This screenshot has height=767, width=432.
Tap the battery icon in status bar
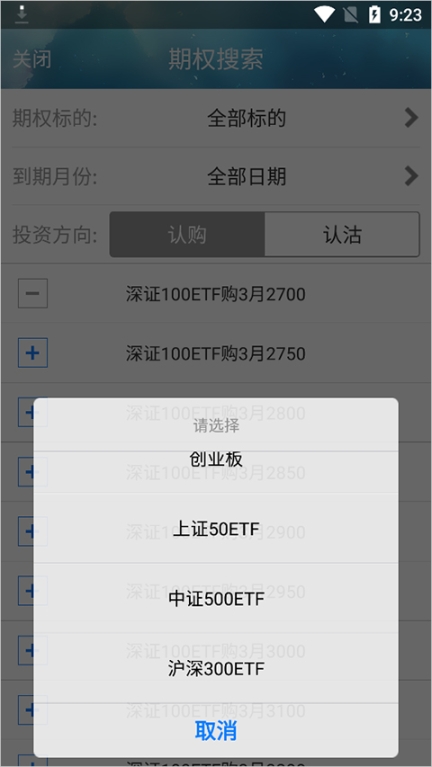point(374,15)
